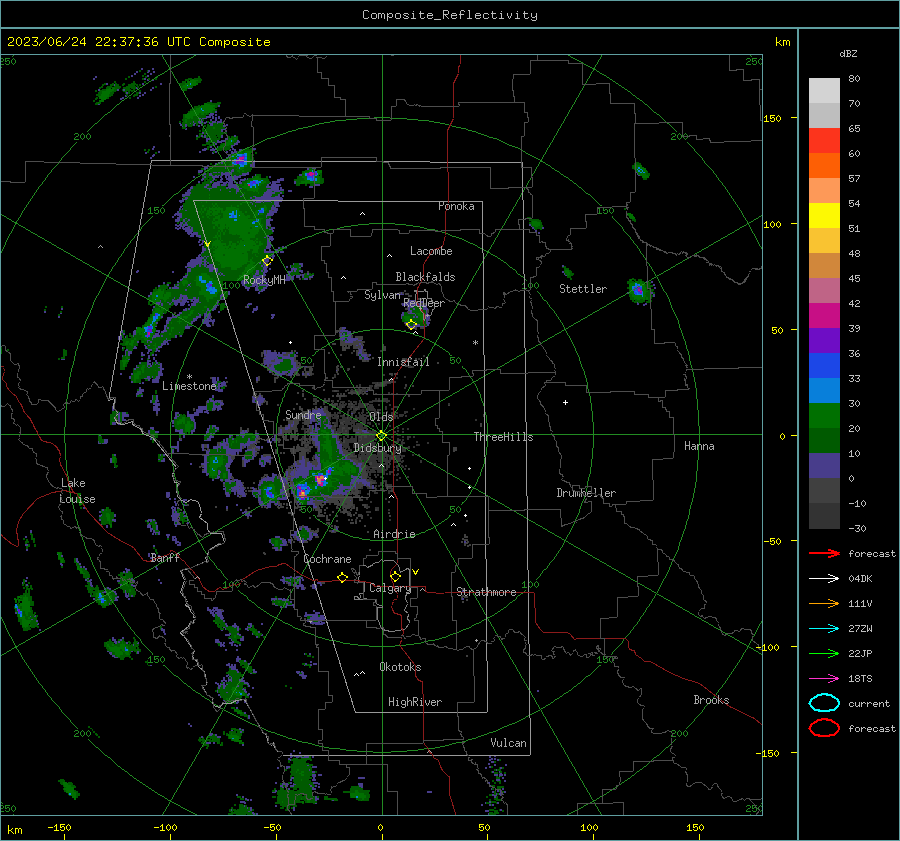The image size is (900, 841).
Task: Click the Olds town label
Action: click(381, 417)
